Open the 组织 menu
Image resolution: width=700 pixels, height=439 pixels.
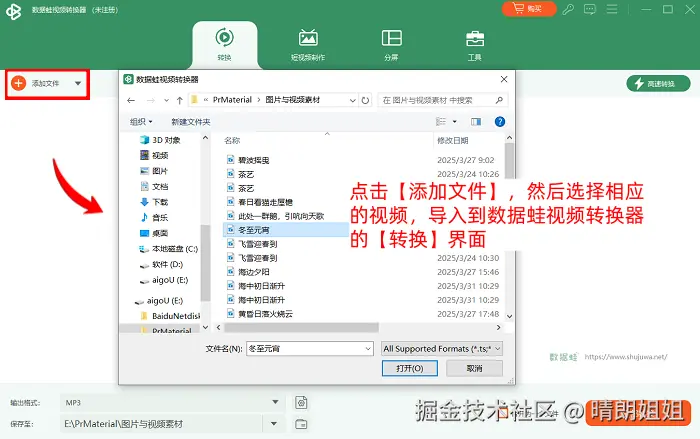pyautogui.click(x=141, y=122)
